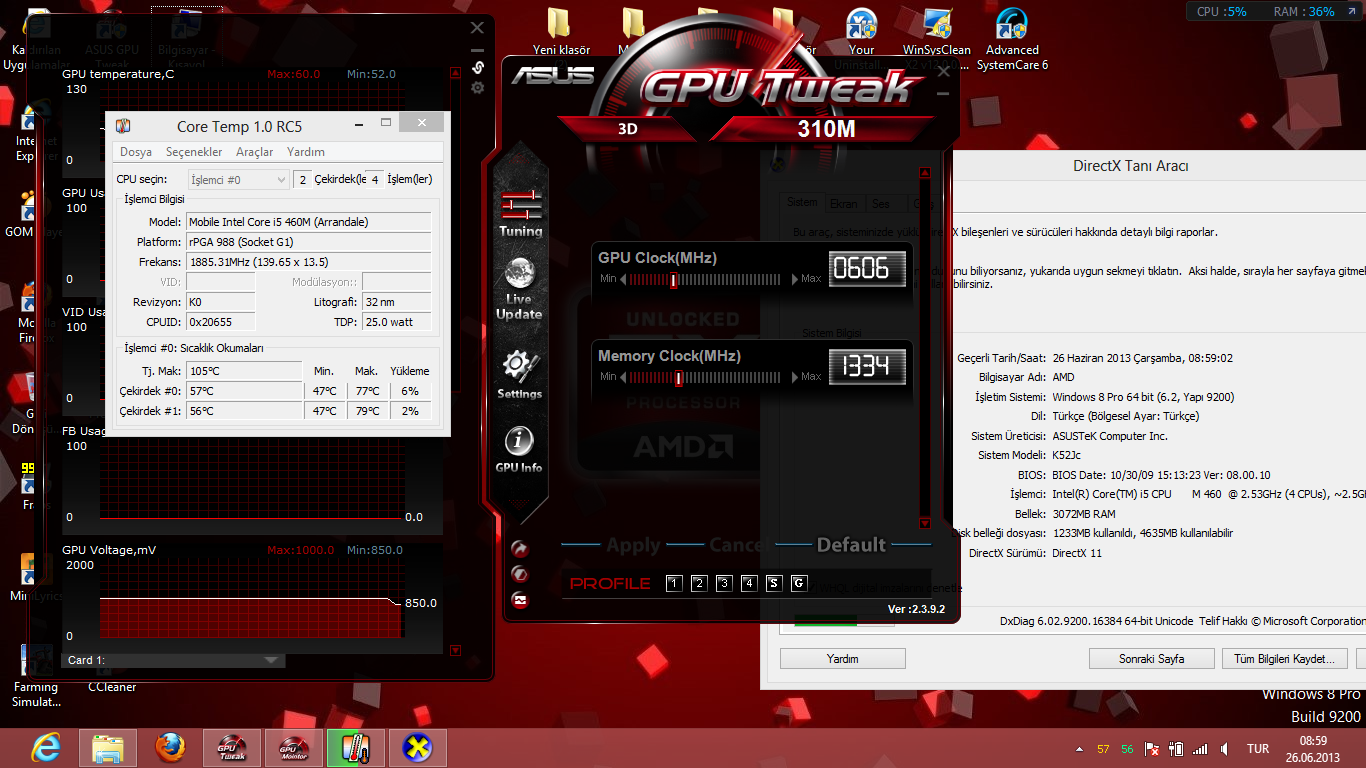Click the Memory Clock slider handle
1366x768 pixels.
coord(679,378)
